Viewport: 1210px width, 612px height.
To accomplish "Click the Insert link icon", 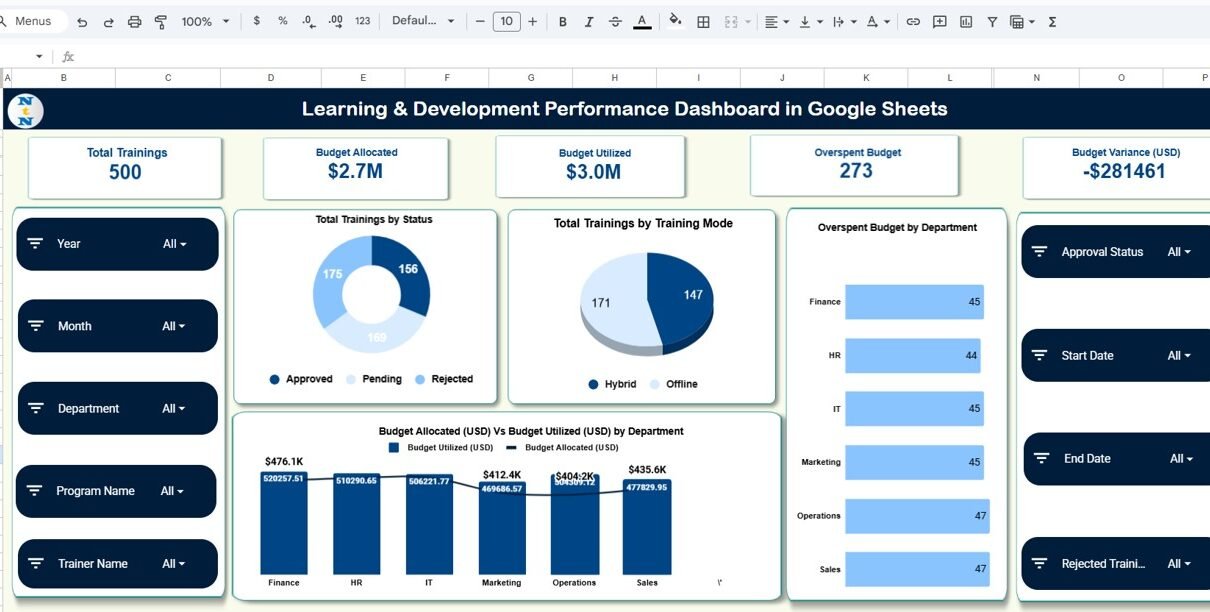I will click(913, 22).
